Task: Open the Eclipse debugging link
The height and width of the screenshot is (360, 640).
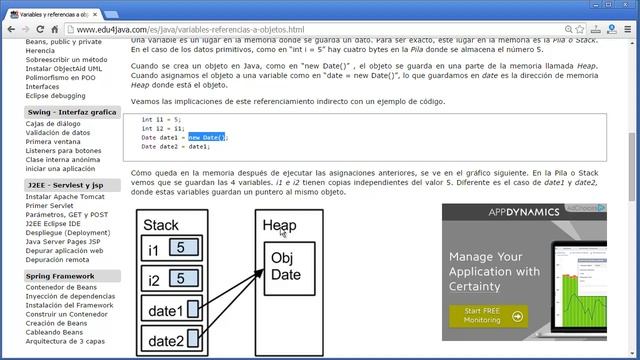Action: [x=56, y=96]
